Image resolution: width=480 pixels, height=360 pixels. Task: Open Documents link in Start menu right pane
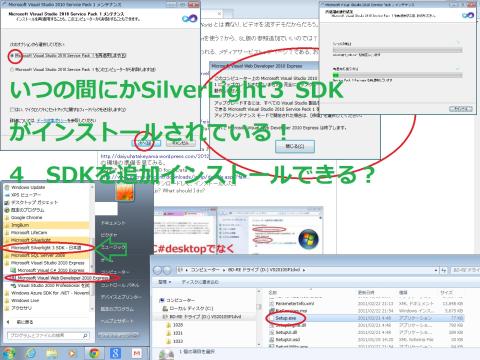point(113,223)
